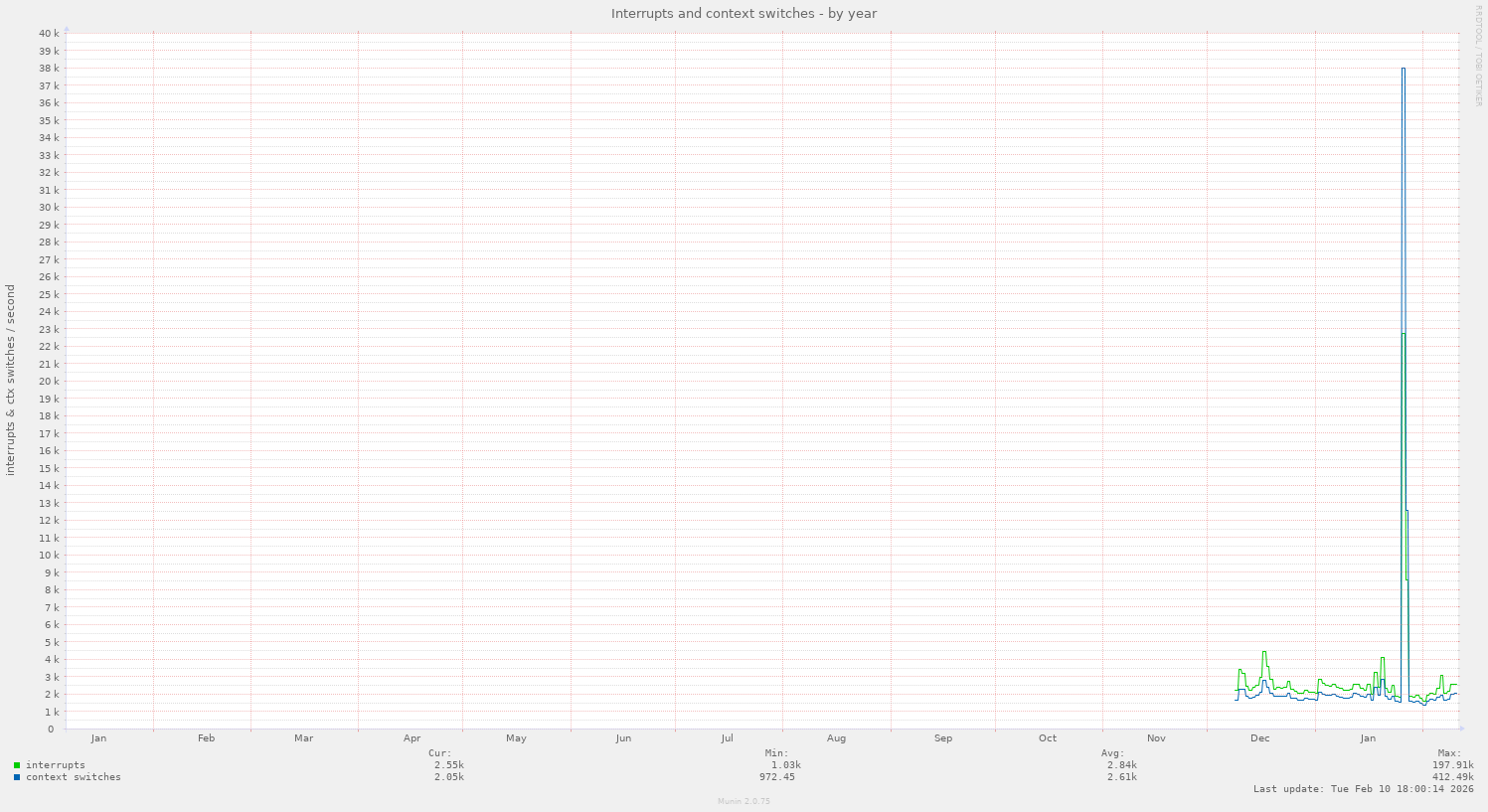1488x812 pixels.
Task: Toggle the vertical axis title text
Action: click(x=10, y=378)
